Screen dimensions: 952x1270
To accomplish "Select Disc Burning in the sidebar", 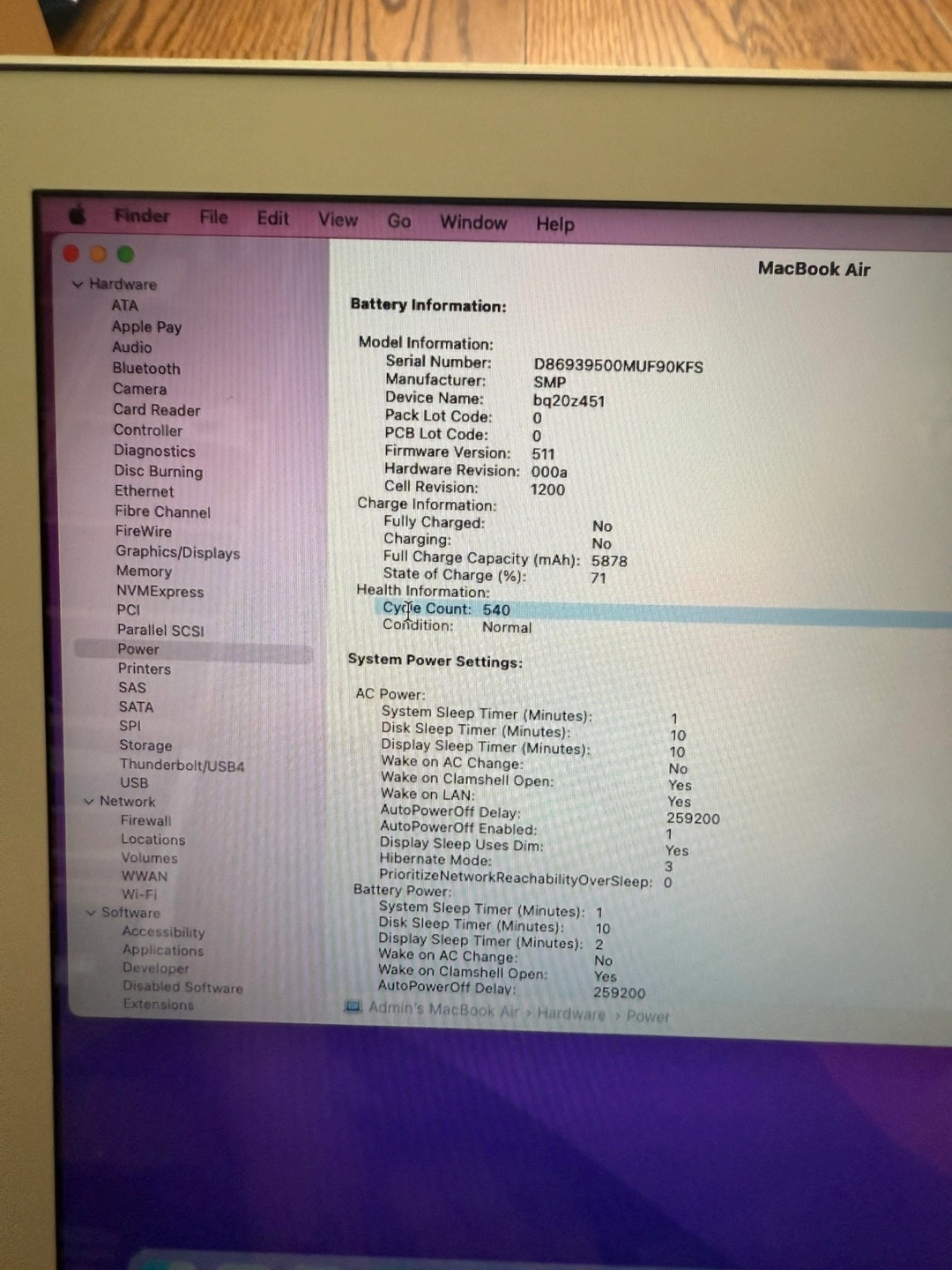I will pyautogui.click(x=159, y=471).
